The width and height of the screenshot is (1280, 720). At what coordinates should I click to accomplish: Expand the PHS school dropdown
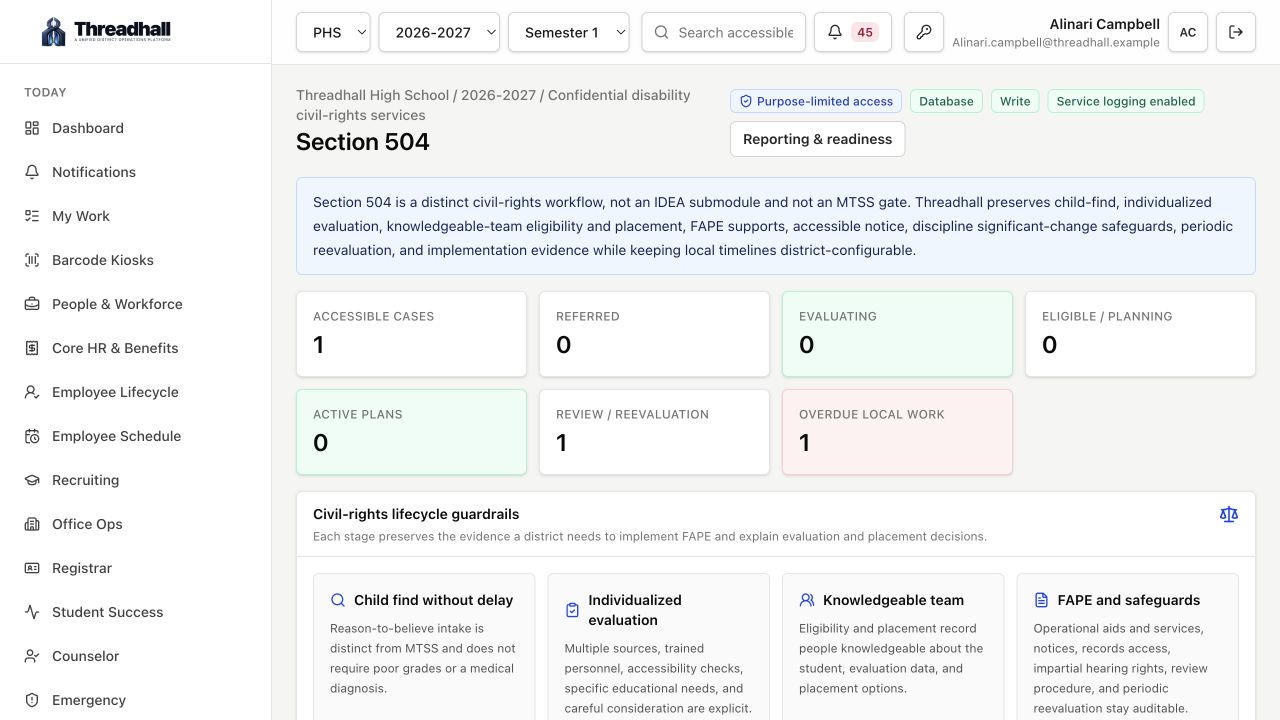333,32
